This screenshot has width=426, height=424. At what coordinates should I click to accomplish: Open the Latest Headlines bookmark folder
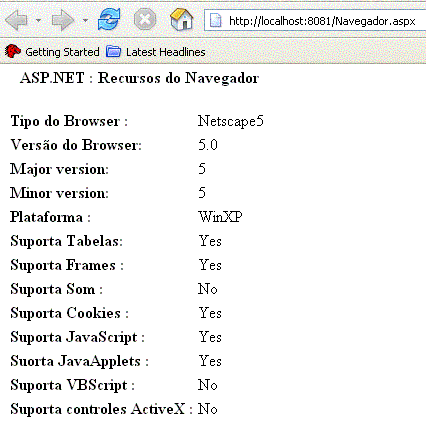165,52
